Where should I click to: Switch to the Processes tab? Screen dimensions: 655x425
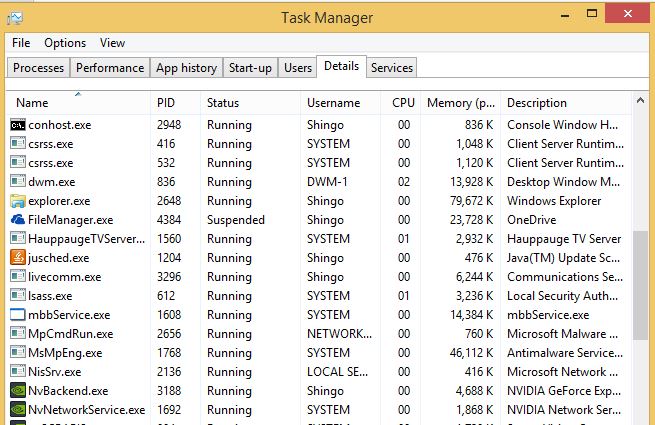tap(38, 68)
